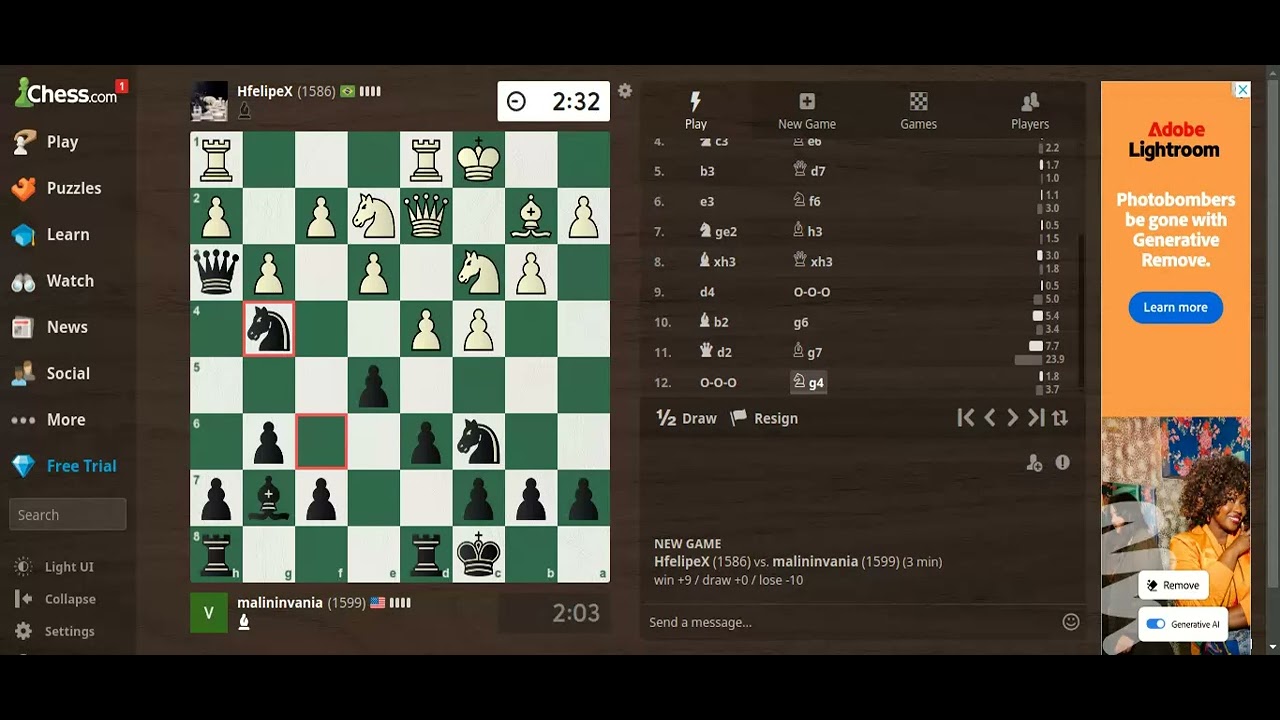Flip the board
1280x720 pixels.
click(1060, 418)
